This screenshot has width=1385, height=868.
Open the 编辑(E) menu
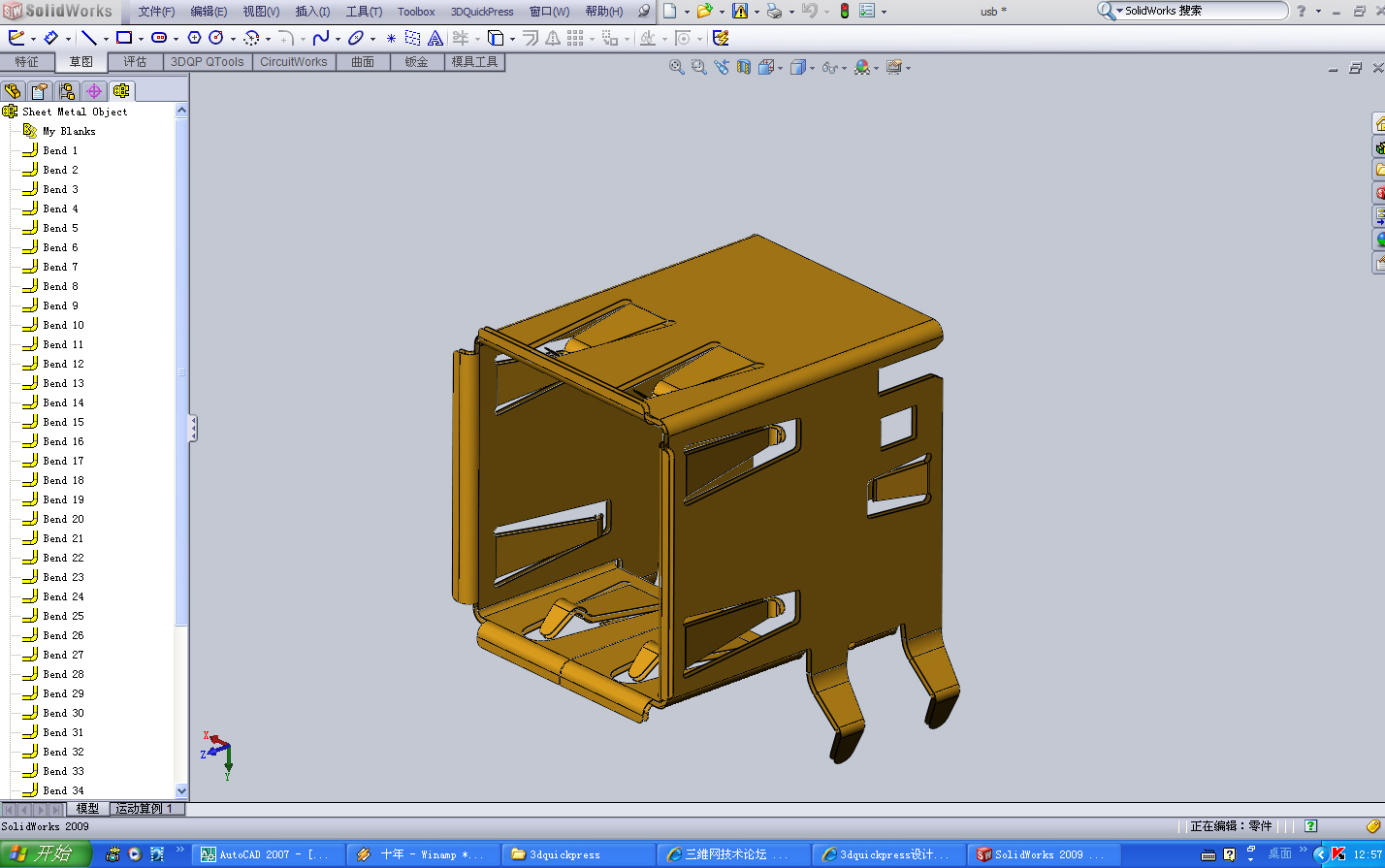pyautogui.click(x=209, y=12)
